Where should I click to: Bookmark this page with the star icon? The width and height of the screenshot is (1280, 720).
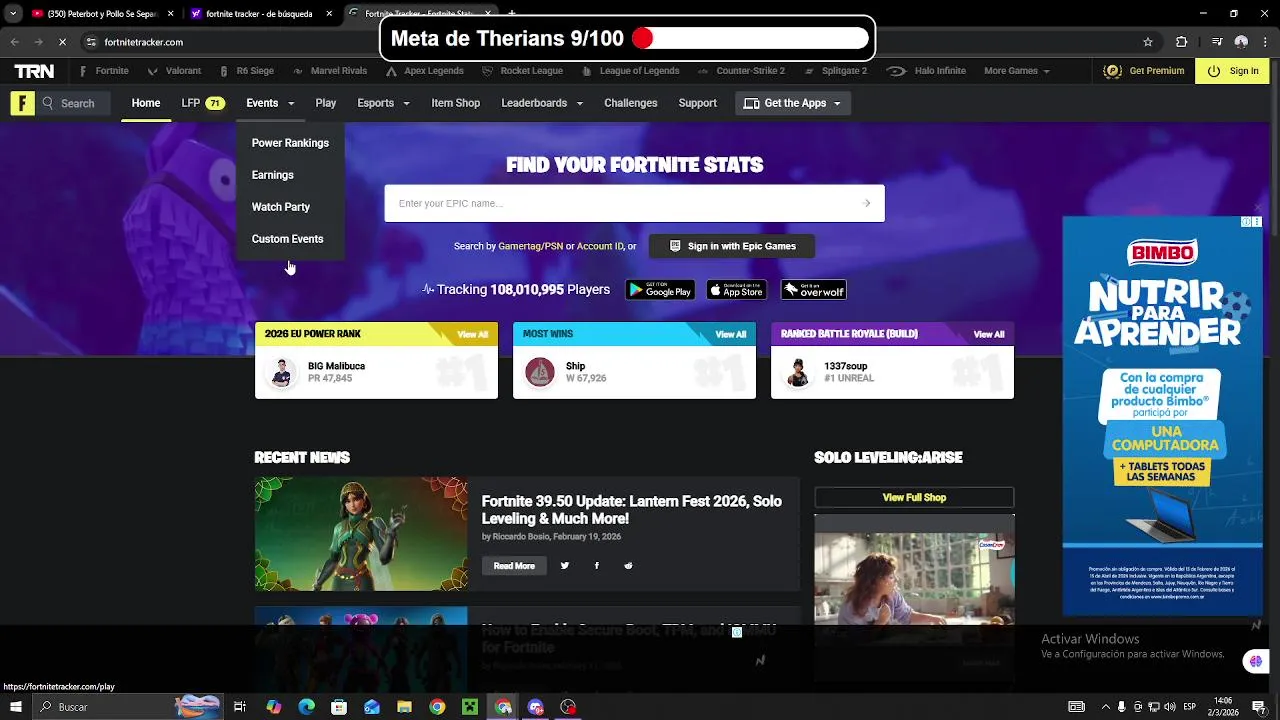tap(1148, 42)
